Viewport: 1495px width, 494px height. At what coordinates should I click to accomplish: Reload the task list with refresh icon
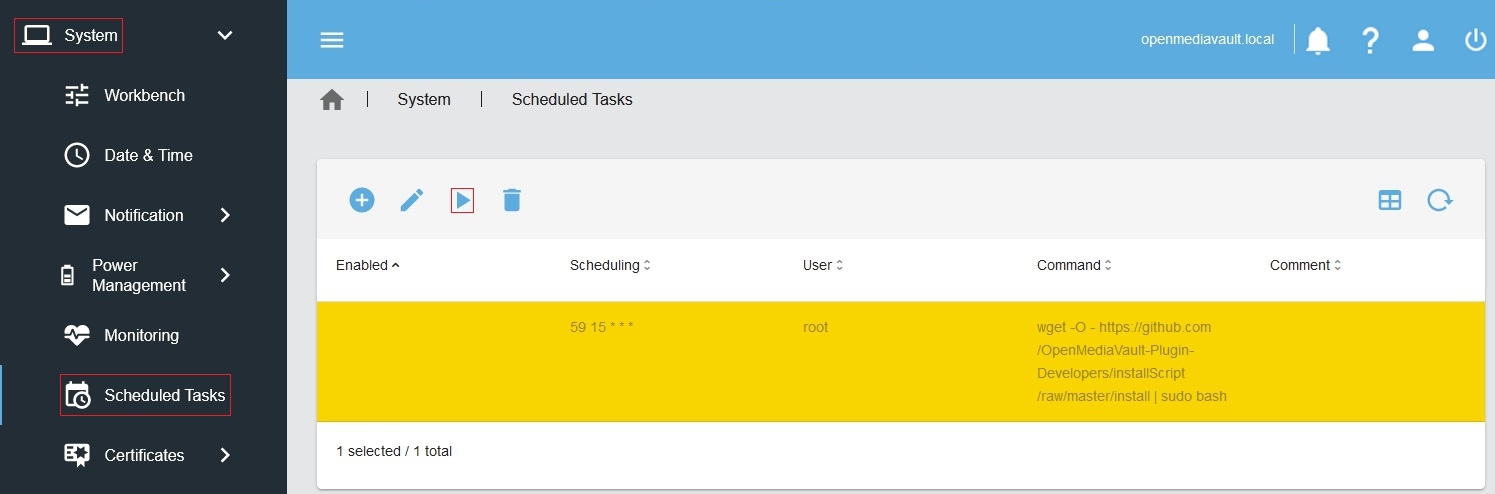pyautogui.click(x=1439, y=200)
